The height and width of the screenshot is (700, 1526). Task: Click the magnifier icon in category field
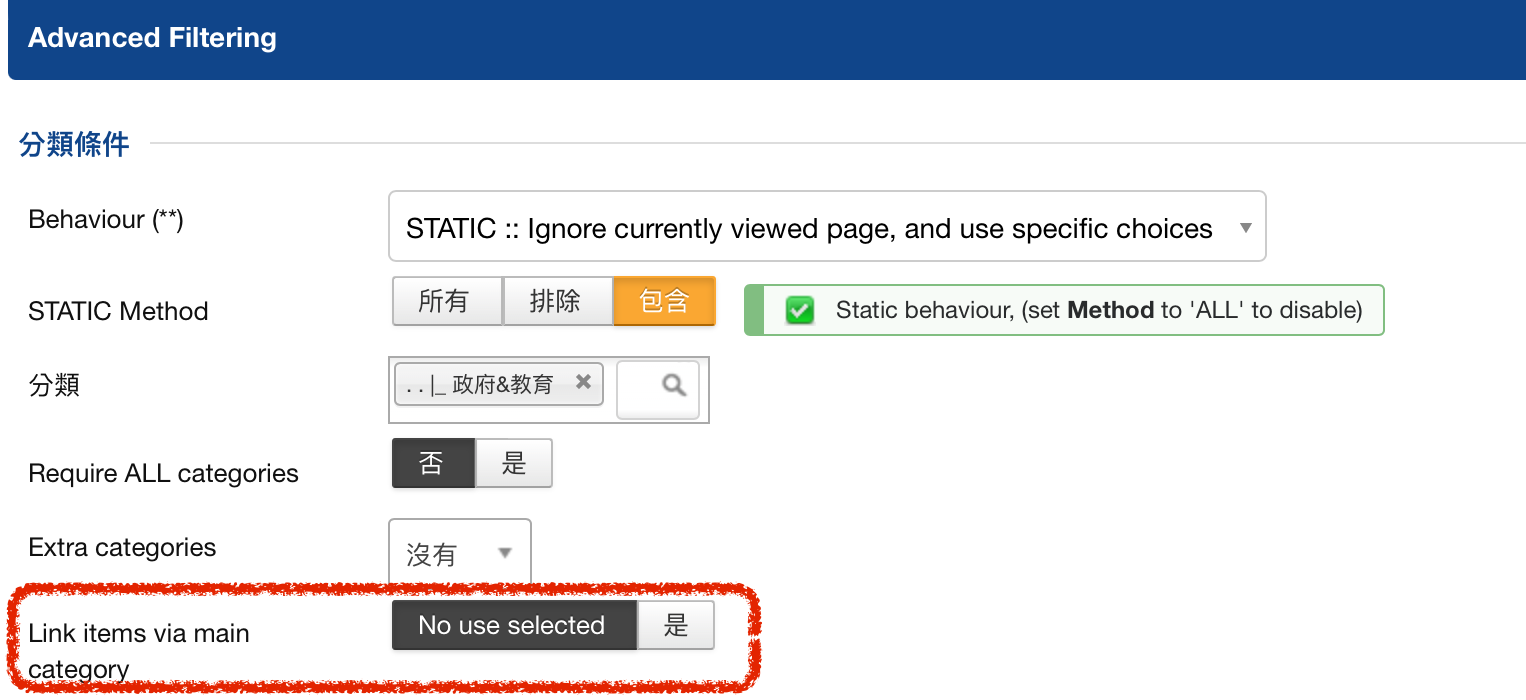click(674, 385)
